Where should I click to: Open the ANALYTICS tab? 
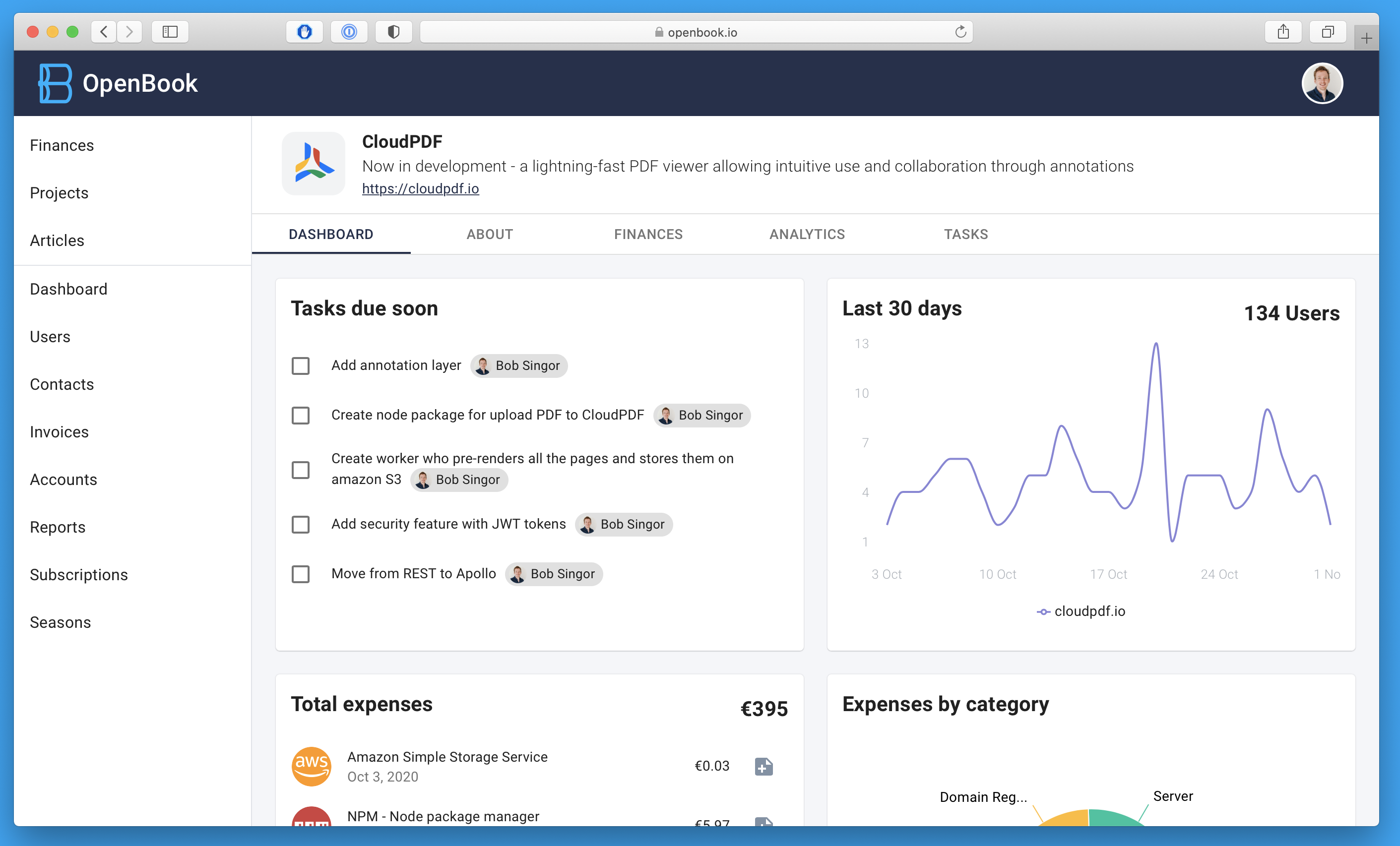coord(807,234)
